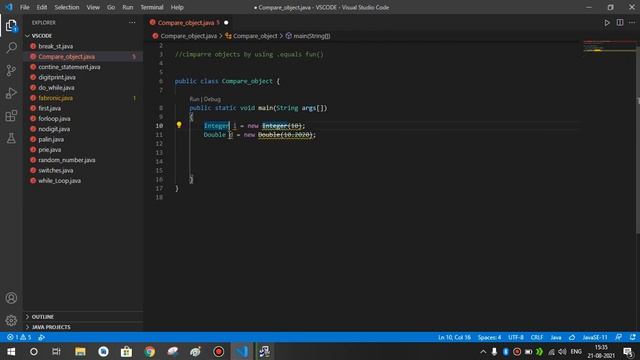Open the Explorer view in activity bar
The width and height of the screenshot is (640, 360).
coord(11,26)
